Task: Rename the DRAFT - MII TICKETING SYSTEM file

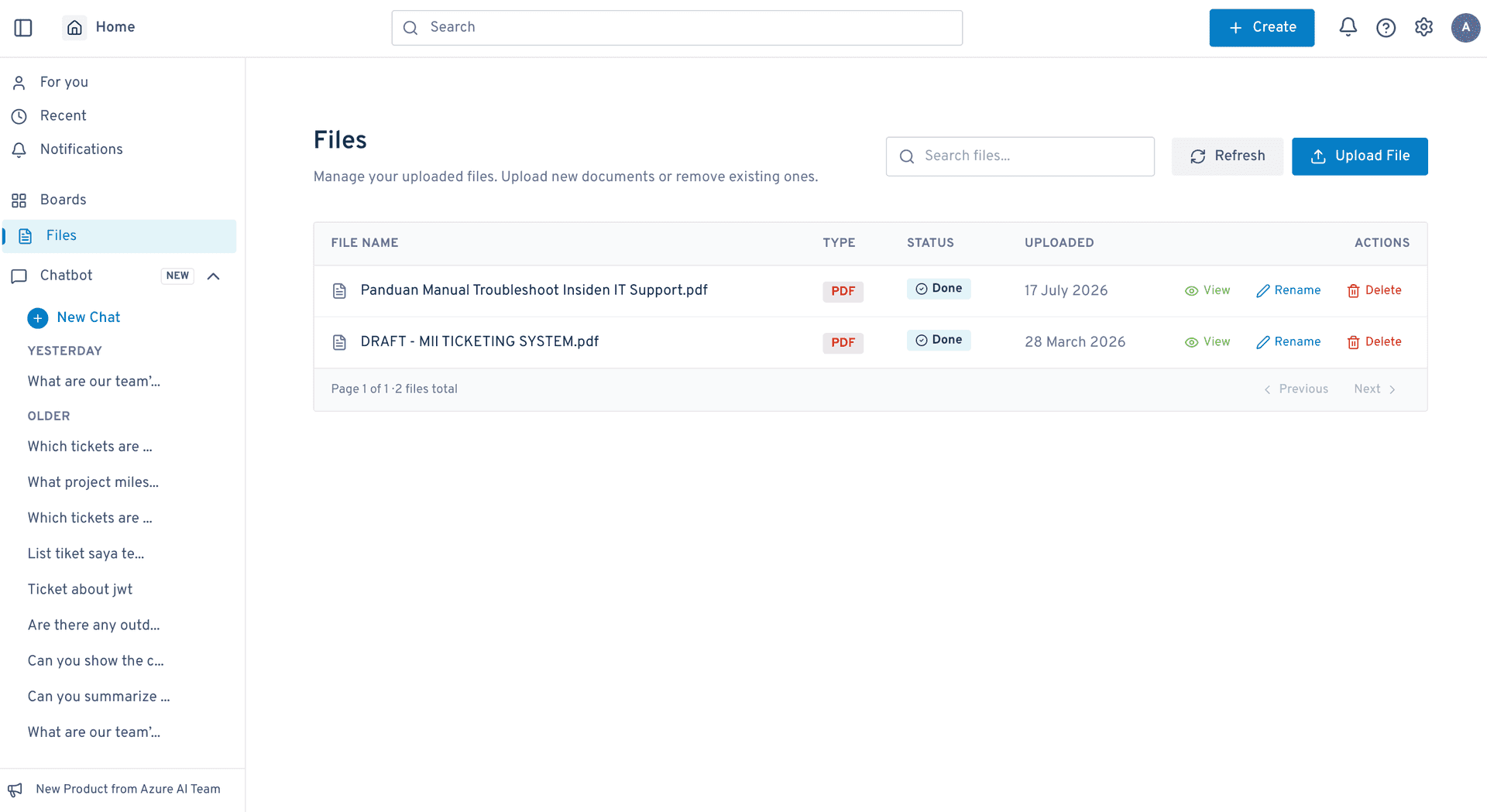Action: click(x=1288, y=342)
